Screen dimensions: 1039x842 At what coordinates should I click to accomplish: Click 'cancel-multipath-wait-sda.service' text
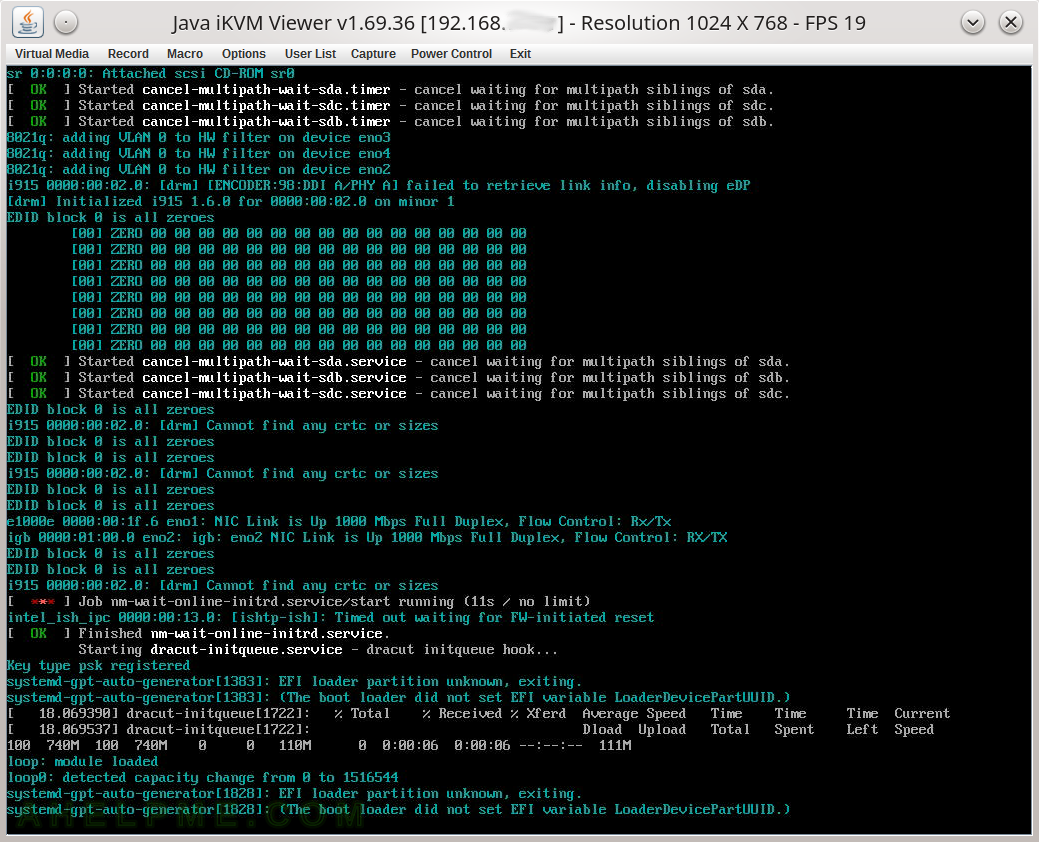click(274, 362)
